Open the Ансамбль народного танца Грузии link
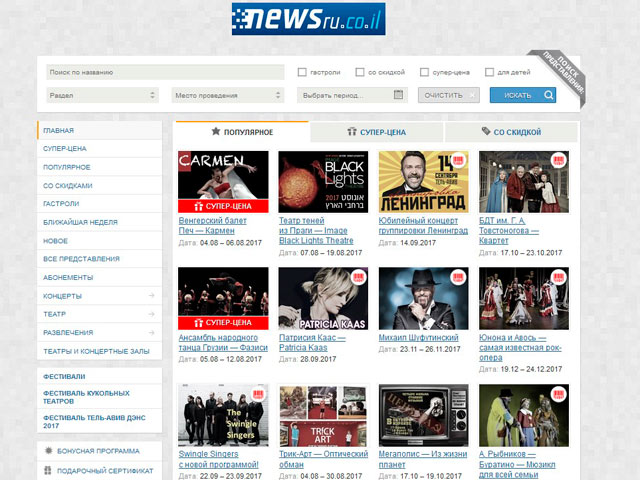This screenshot has width=640, height=480. point(223,342)
